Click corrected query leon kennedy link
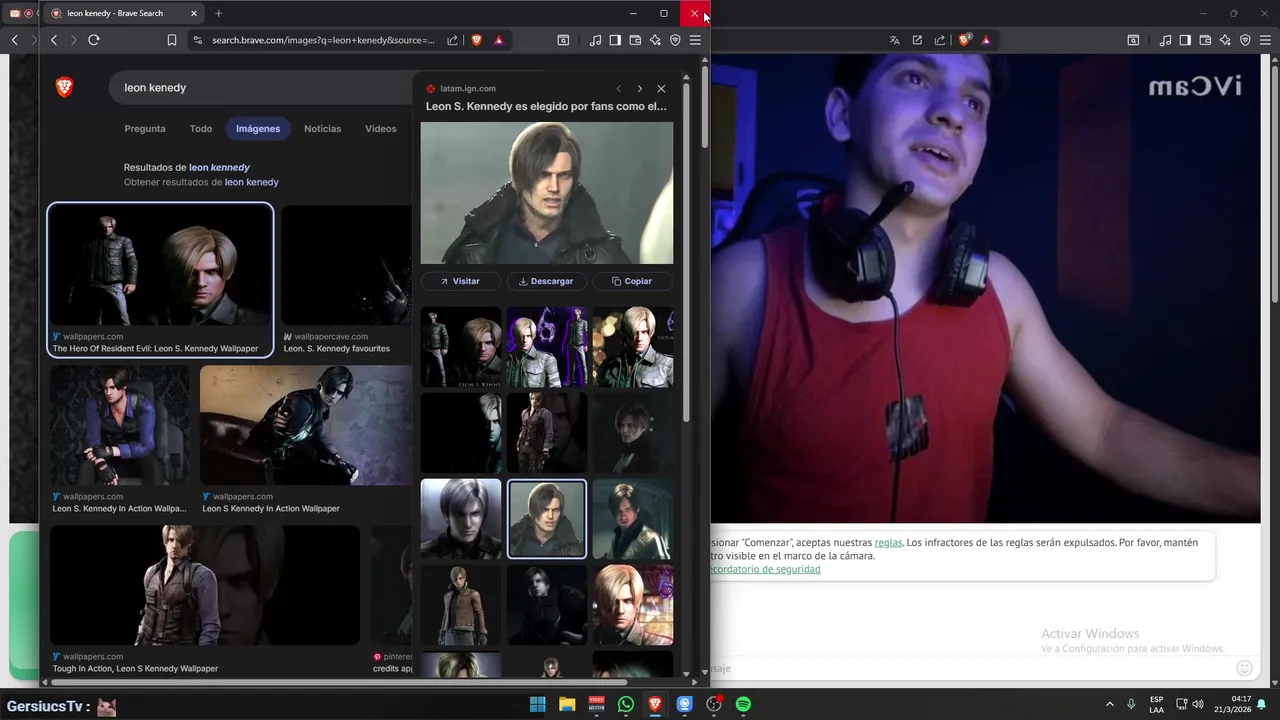This screenshot has height=720, width=1280. (x=219, y=167)
